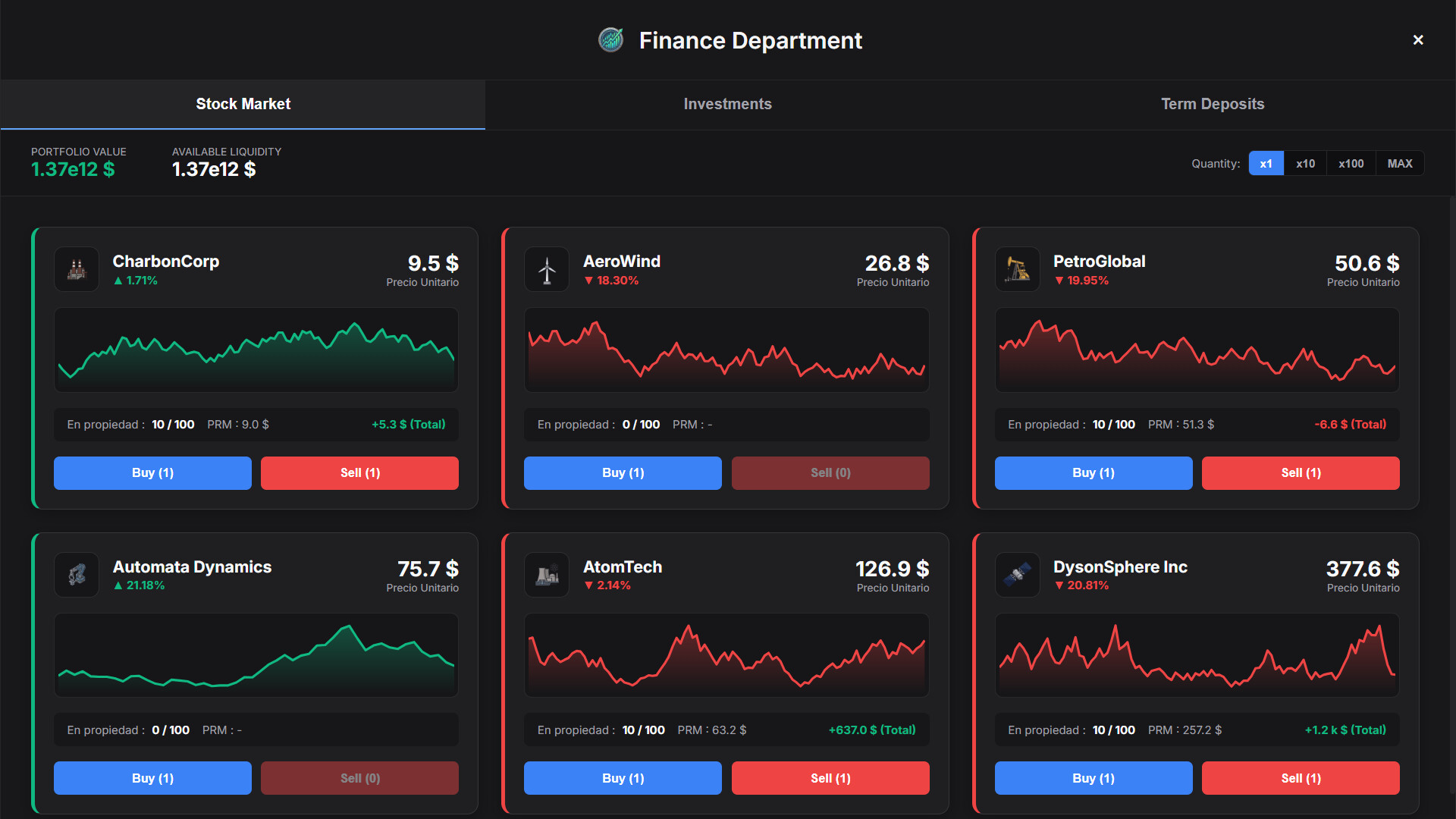The height and width of the screenshot is (819, 1456).
Task: Buy one AtomTech share
Action: [623, 778]
